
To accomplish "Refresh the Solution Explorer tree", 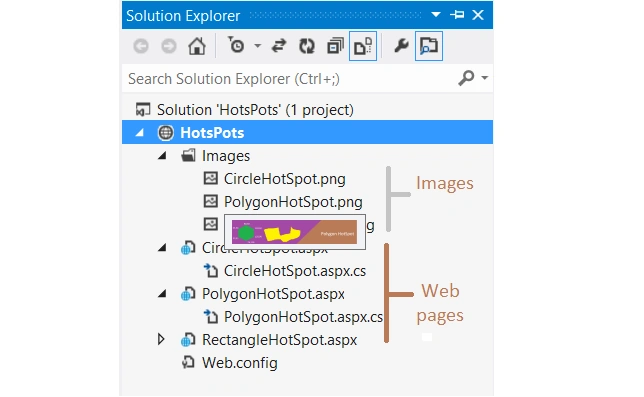I will click(307, 46).
